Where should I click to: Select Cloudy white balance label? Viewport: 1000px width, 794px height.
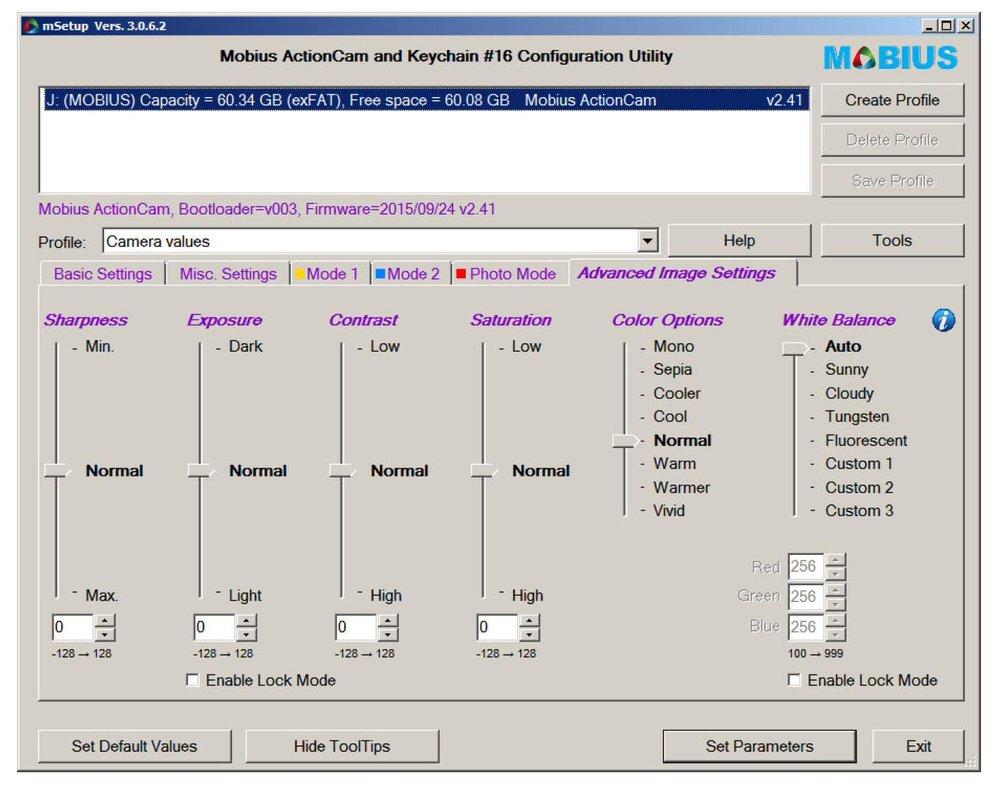pos(849,393)
